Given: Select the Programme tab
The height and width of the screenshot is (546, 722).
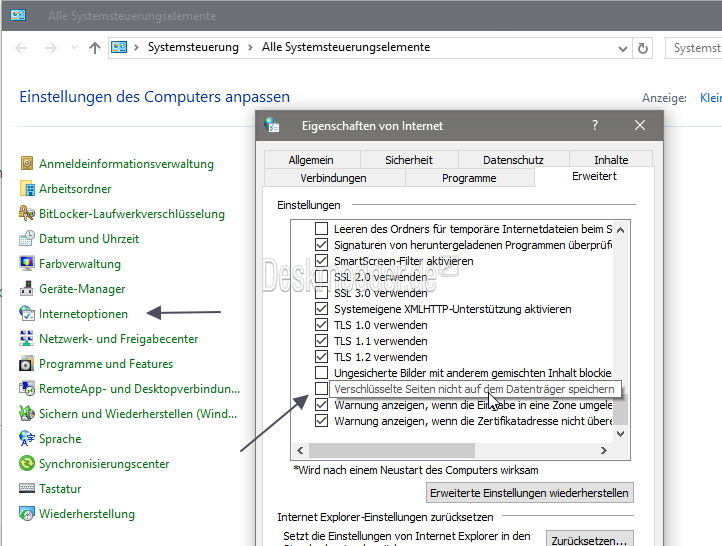Looking at the screenshot, I should tap(469, 178).
